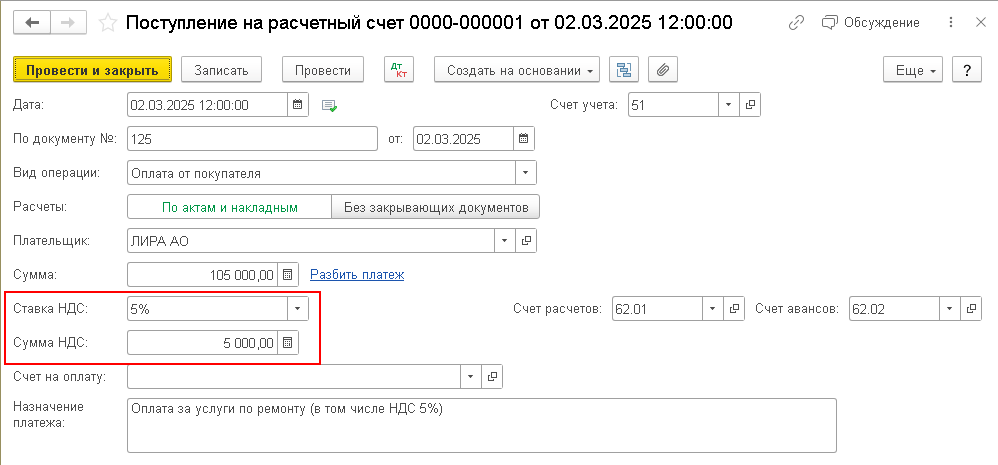Open the Обсуждение discussion panel
998x465 pixels.
[x=870, y=23]
